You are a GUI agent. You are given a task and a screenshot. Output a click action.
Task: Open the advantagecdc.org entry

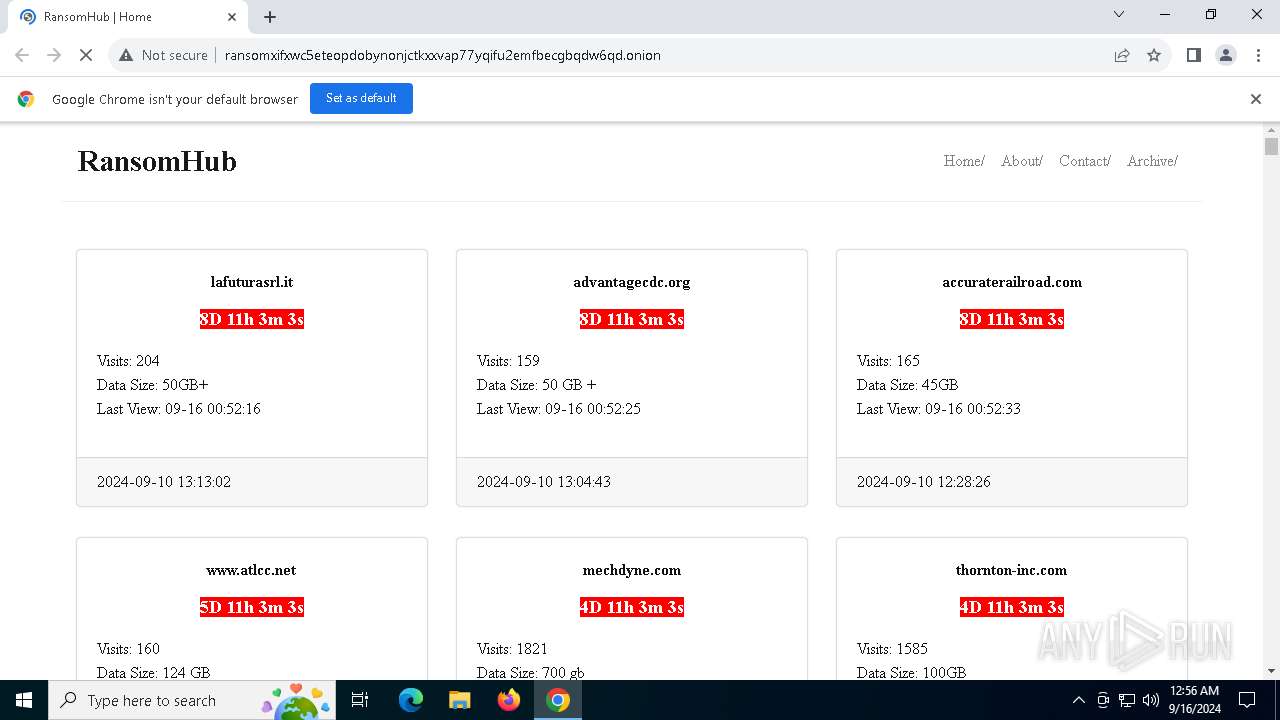(x=632, y=282)
